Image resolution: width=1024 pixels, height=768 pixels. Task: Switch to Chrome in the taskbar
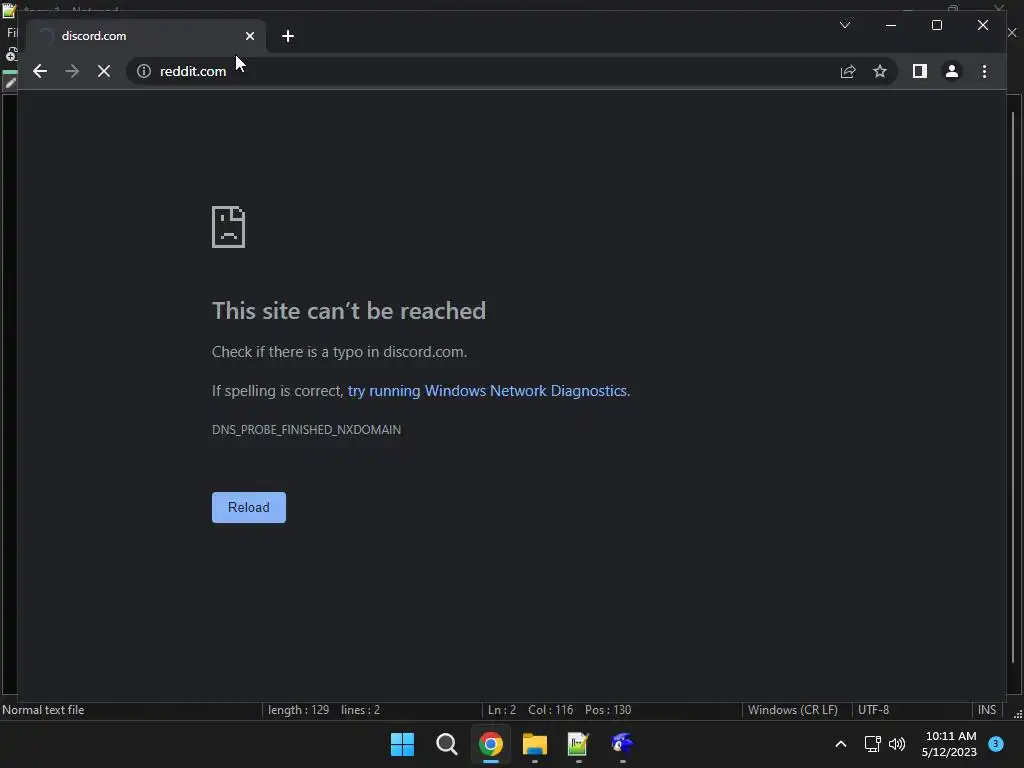490,744
